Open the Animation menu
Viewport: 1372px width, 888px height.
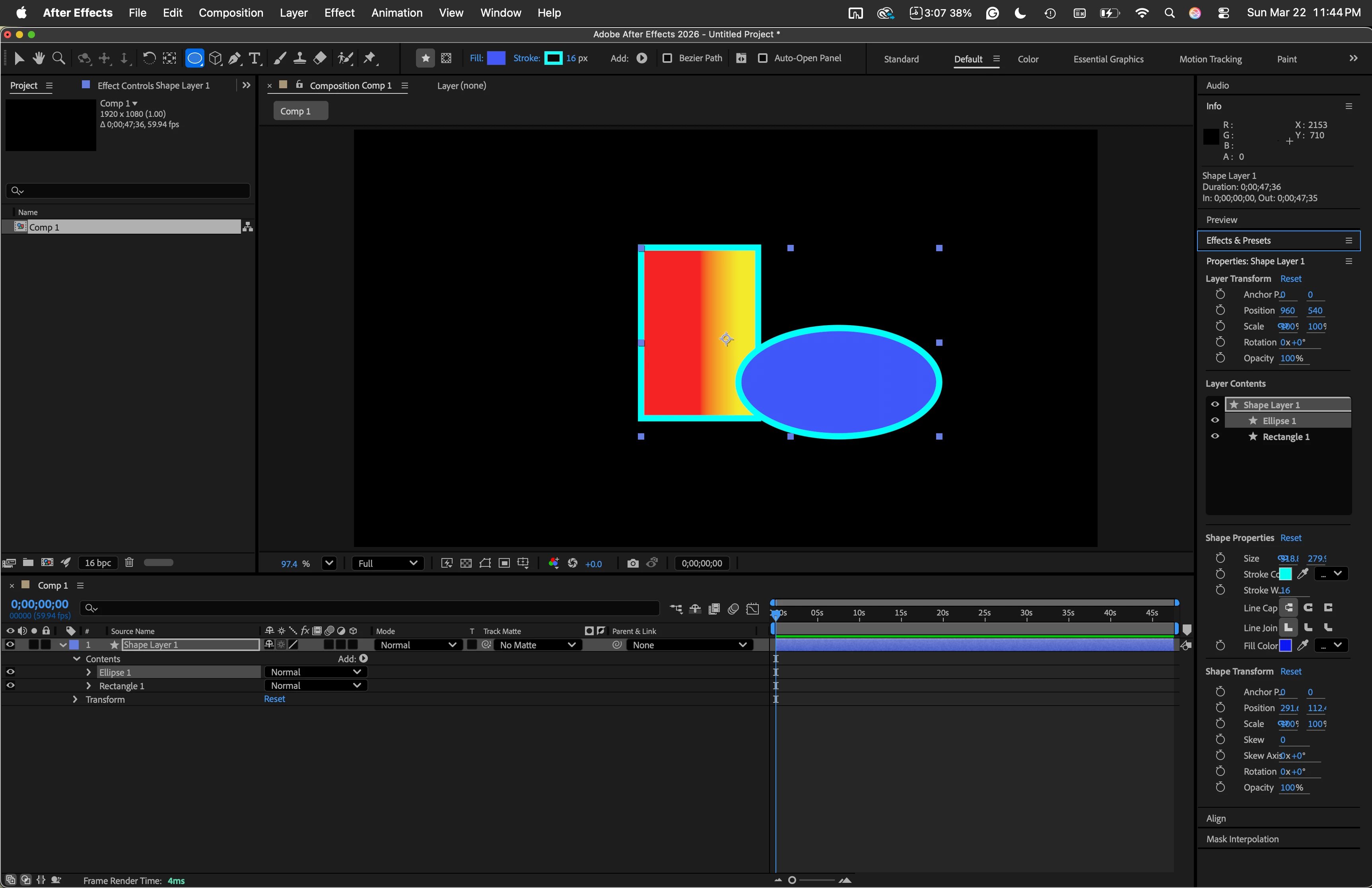pyautogui.click(x=396, y=13)
